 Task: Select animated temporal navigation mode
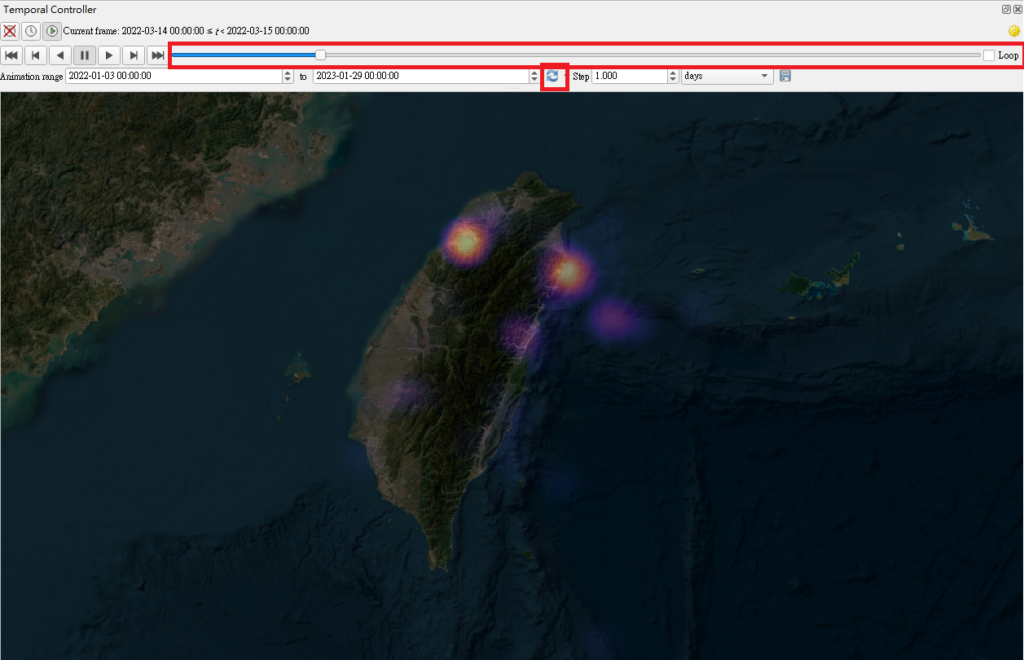coord(52,31)
